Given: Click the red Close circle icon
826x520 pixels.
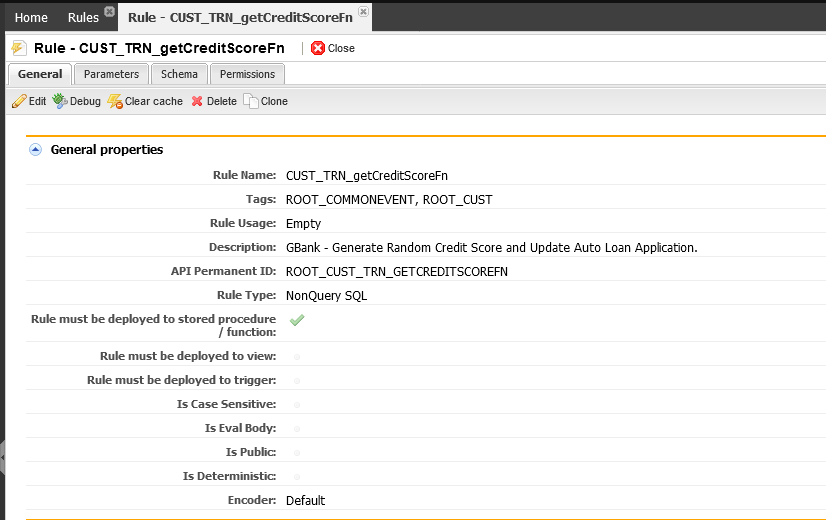Looking at the screenshot, I should point(318,48).
